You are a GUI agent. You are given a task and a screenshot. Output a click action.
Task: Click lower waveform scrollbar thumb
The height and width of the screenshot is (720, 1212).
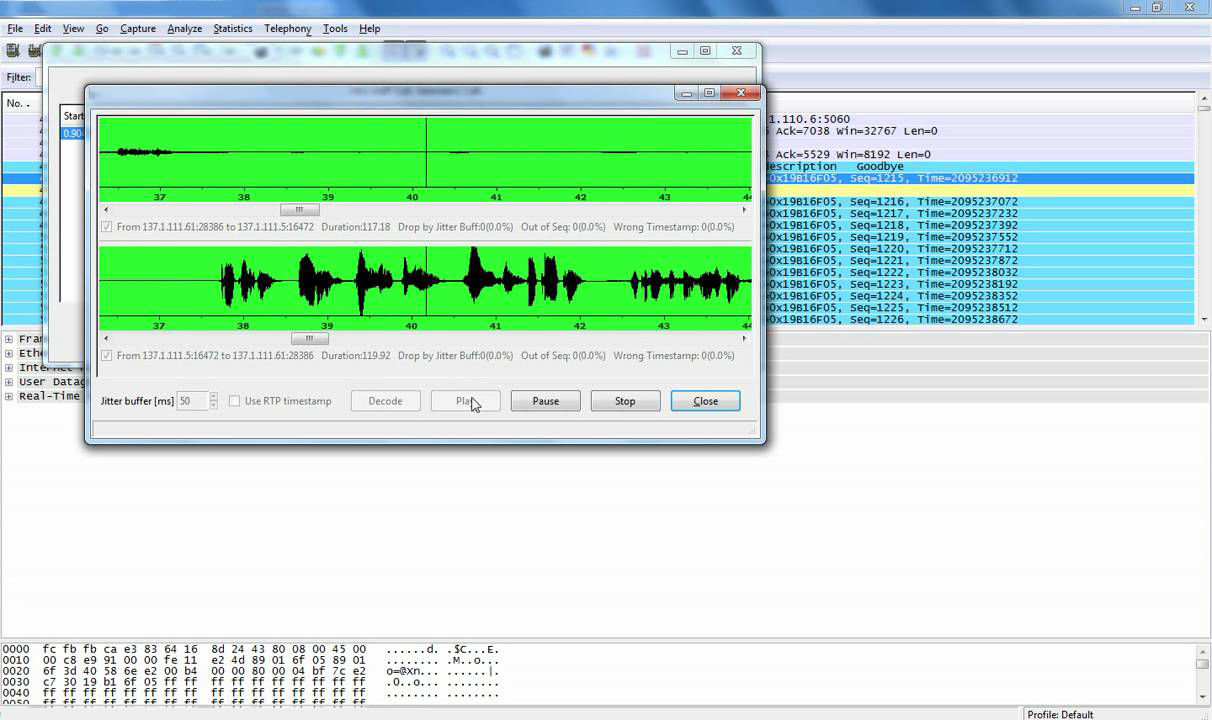pos(309,338)
